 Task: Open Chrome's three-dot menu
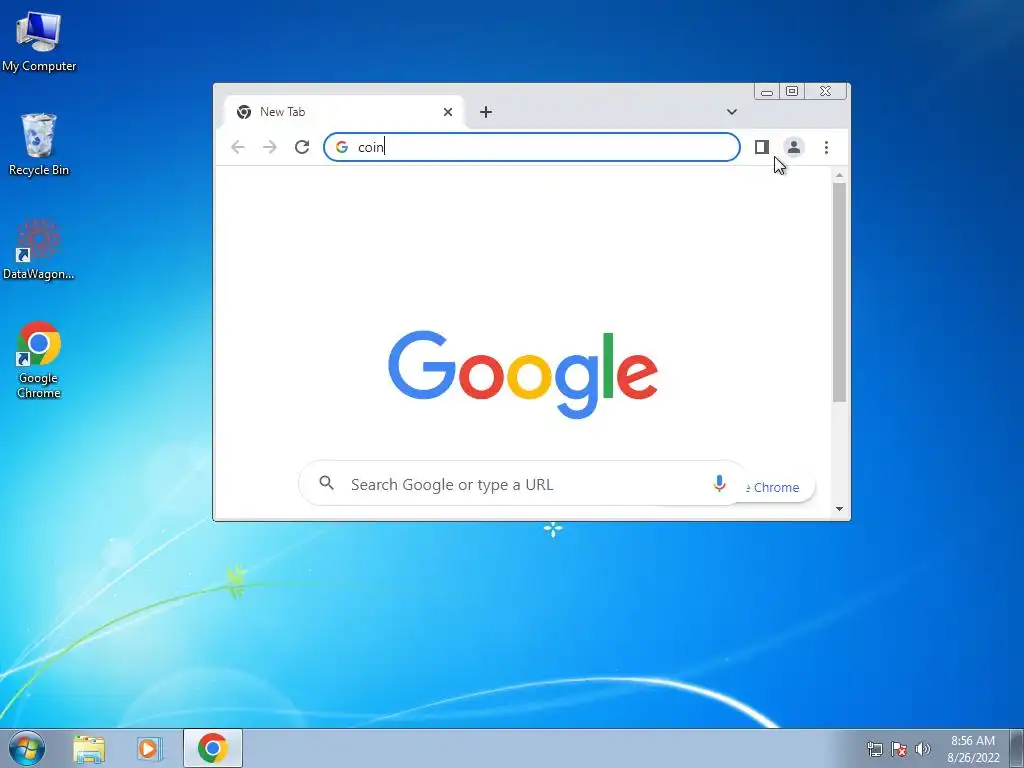click(x=826, y=148)
